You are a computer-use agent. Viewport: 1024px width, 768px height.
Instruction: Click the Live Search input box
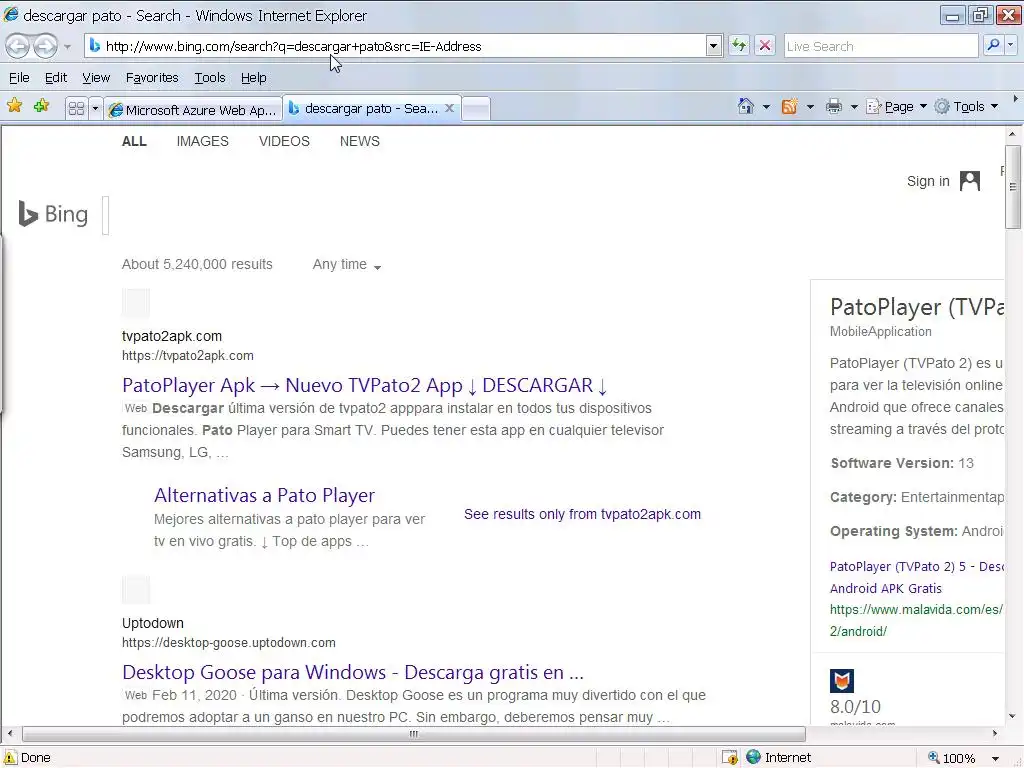(x=880, y=46)
